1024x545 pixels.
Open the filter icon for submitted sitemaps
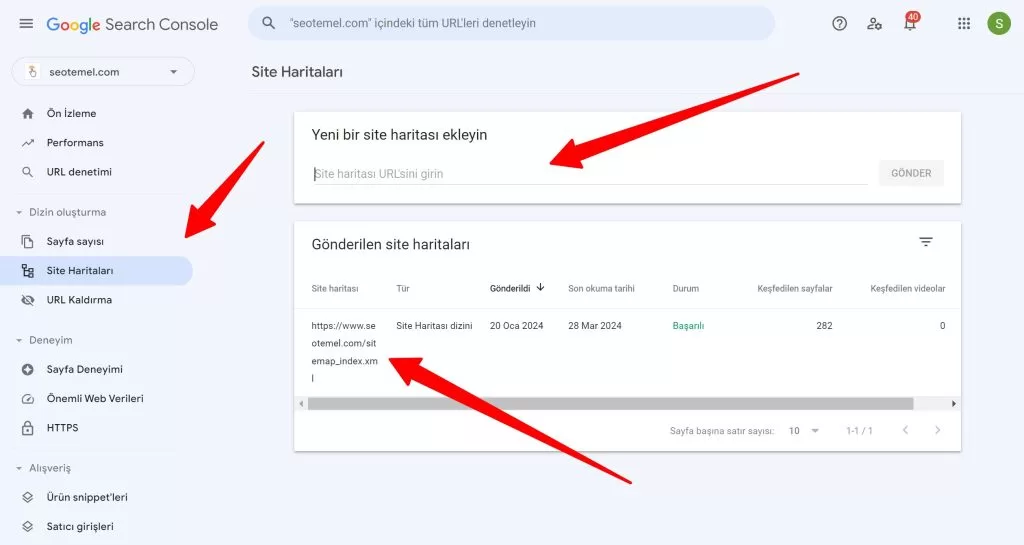[x=925, y=242]
